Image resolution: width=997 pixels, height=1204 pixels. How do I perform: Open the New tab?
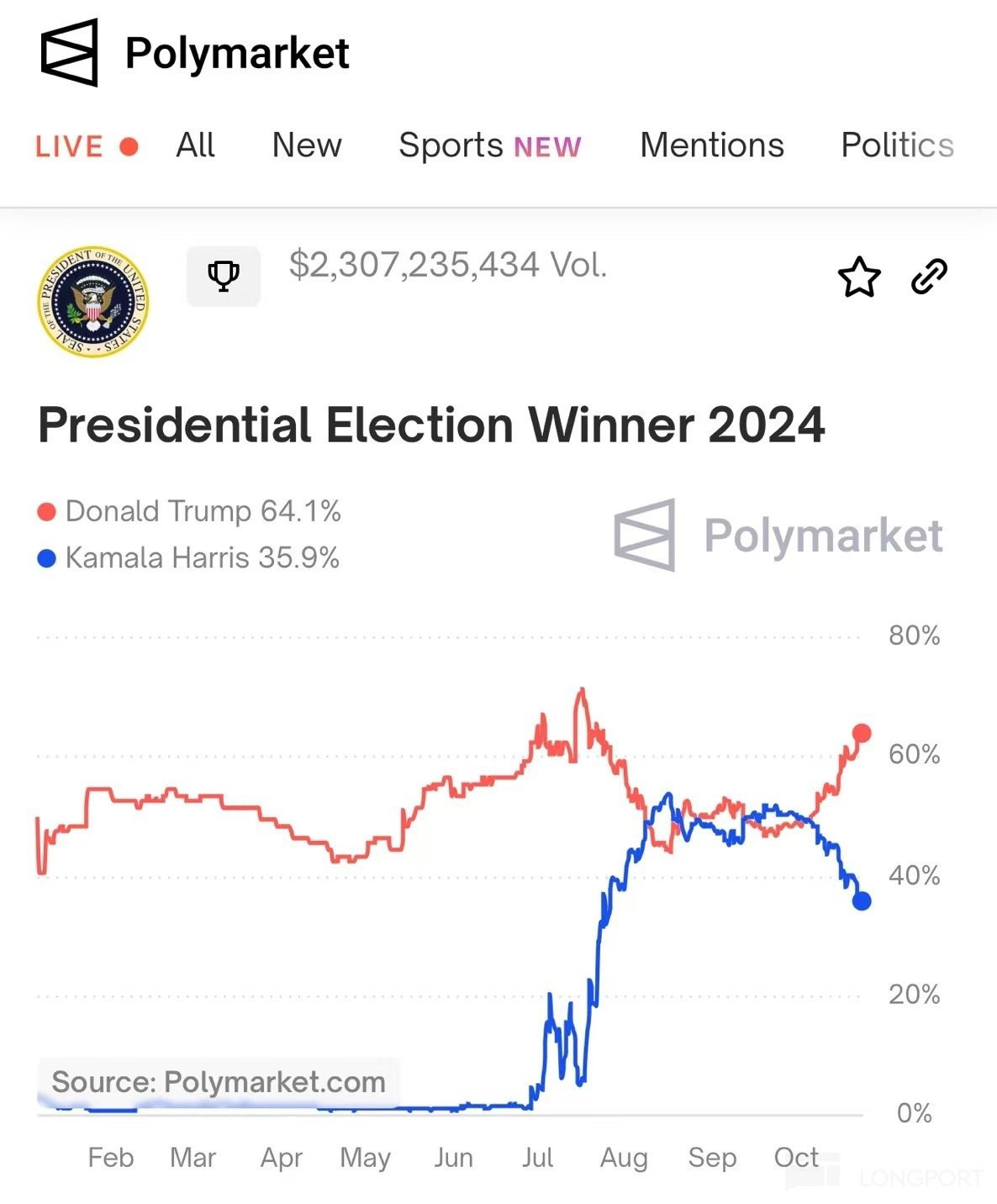click(307, 145)
